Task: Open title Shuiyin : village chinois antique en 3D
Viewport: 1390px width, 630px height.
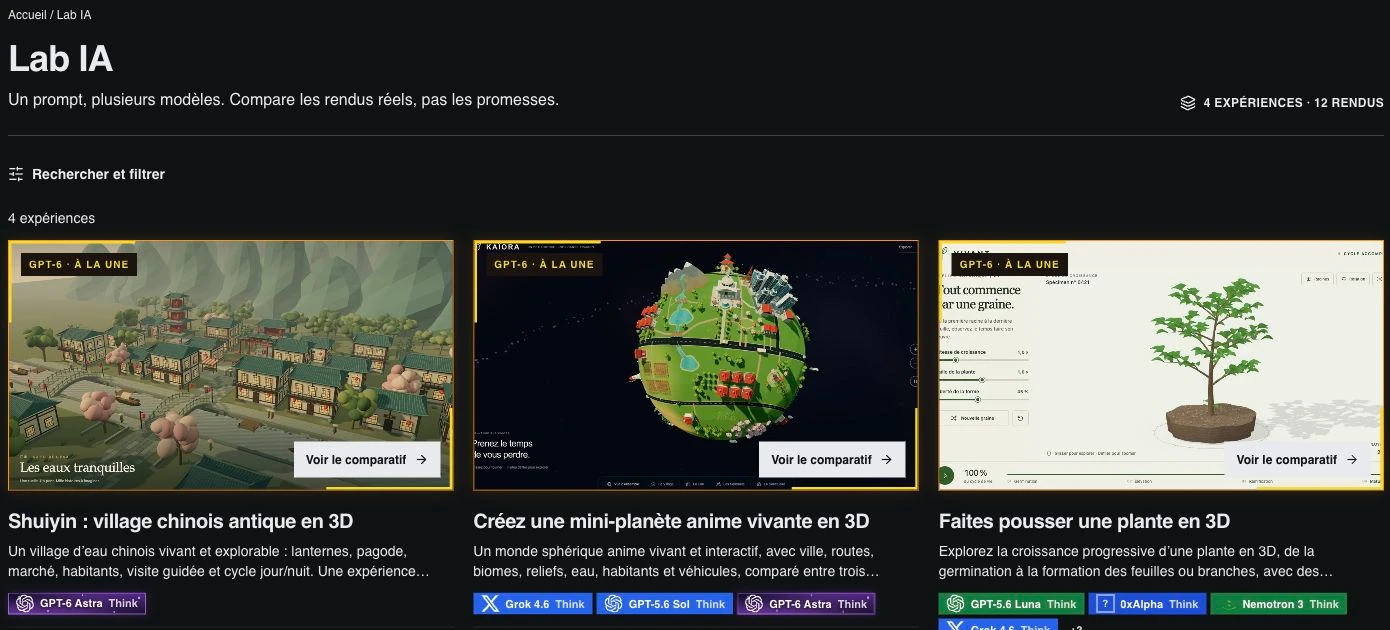Action: point(181,521)
